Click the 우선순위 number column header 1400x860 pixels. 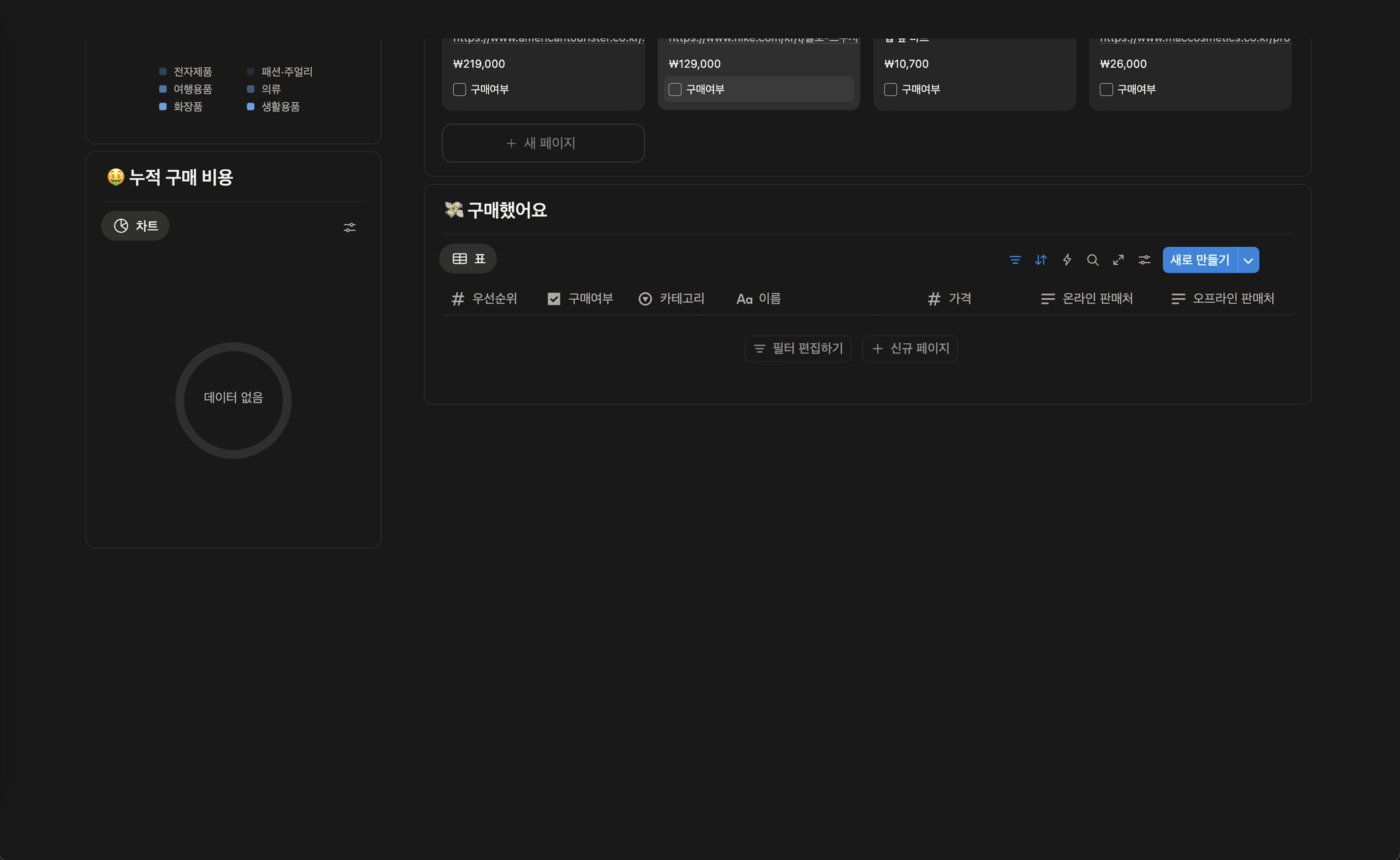pos(485,299)
